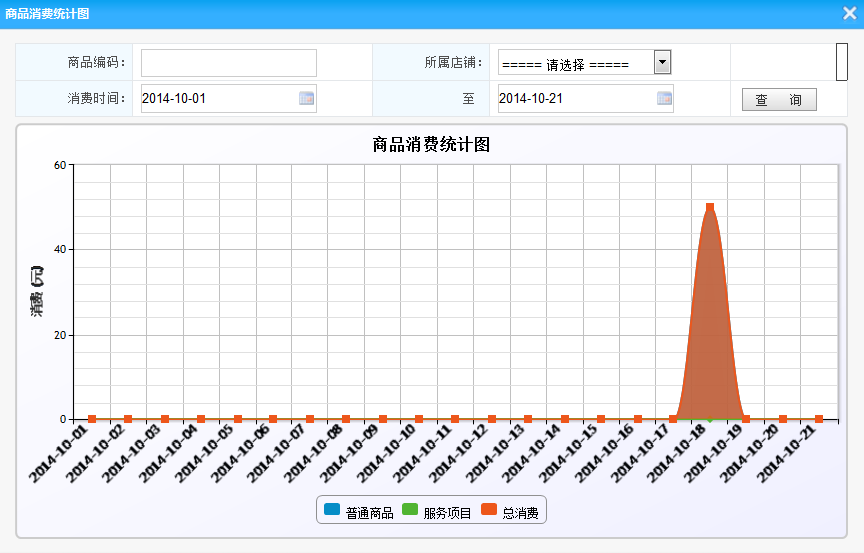Click the scrollbar at the top right

(842, 61)
